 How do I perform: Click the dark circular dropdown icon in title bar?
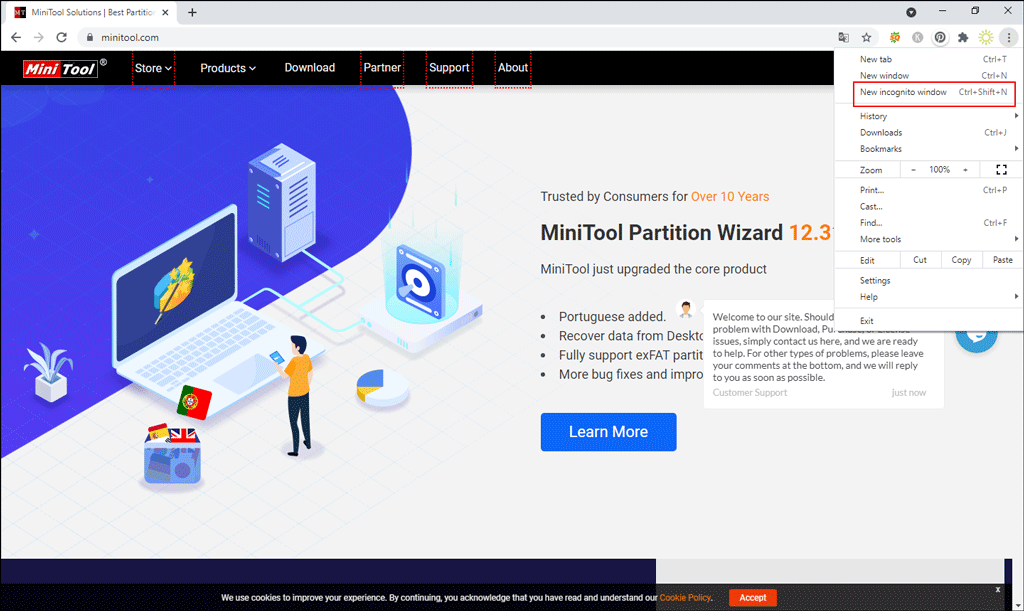(911, 12)
